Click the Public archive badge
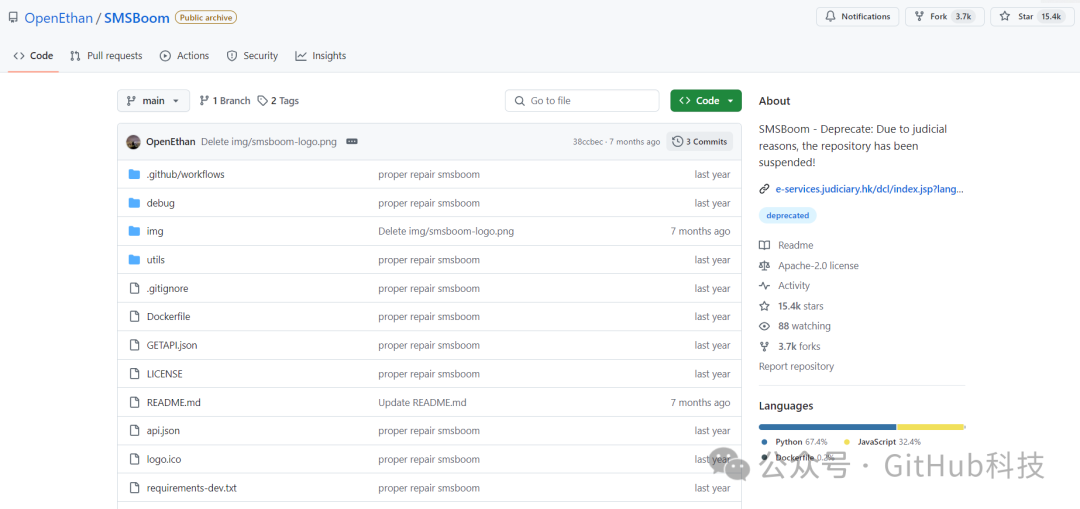The height and width of the screenshot is (509, 1080). [206, 17]
